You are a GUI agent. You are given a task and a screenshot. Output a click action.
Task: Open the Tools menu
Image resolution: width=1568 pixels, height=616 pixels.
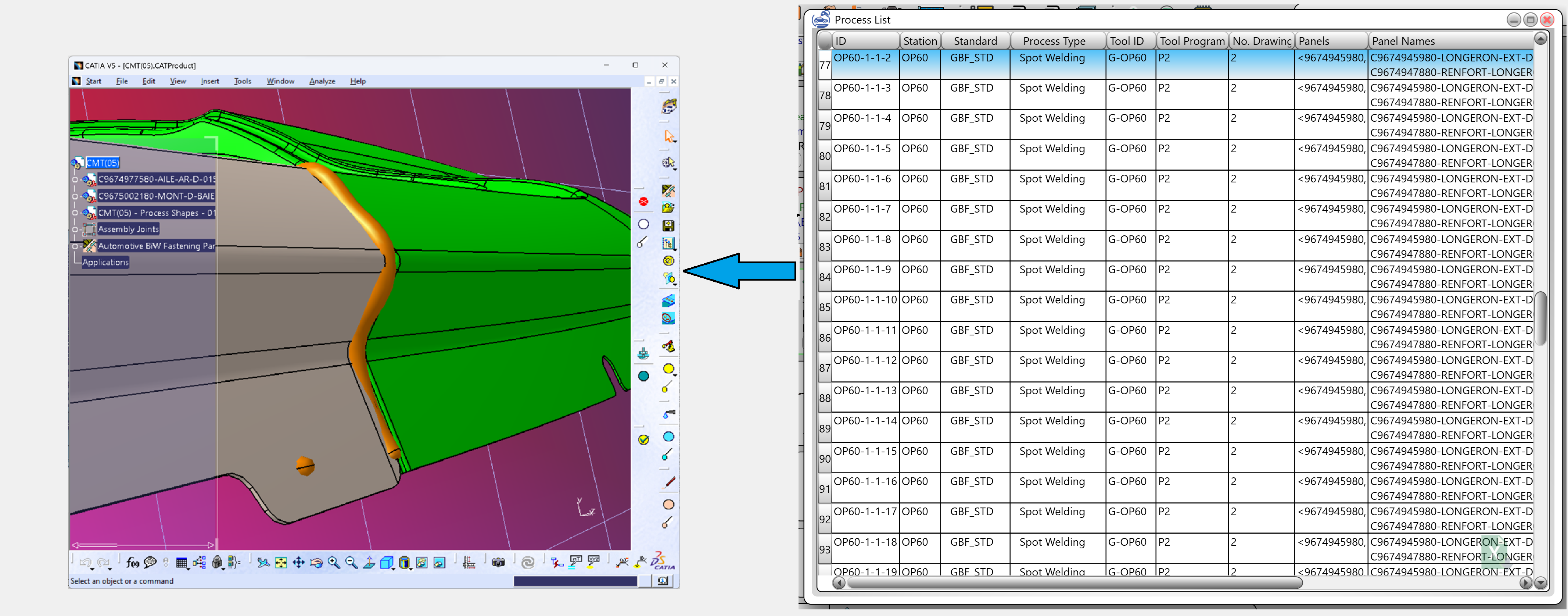[x=242, y=81]
